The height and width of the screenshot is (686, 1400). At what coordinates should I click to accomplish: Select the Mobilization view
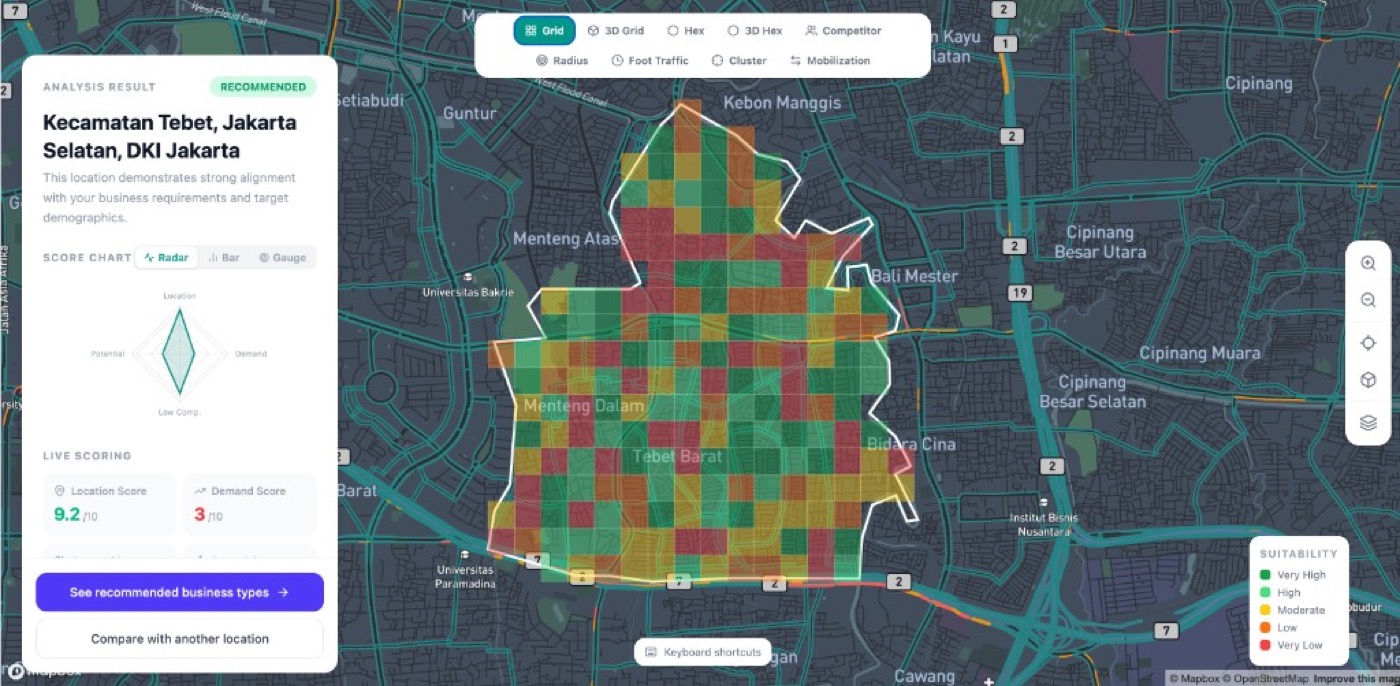[830, 60]
